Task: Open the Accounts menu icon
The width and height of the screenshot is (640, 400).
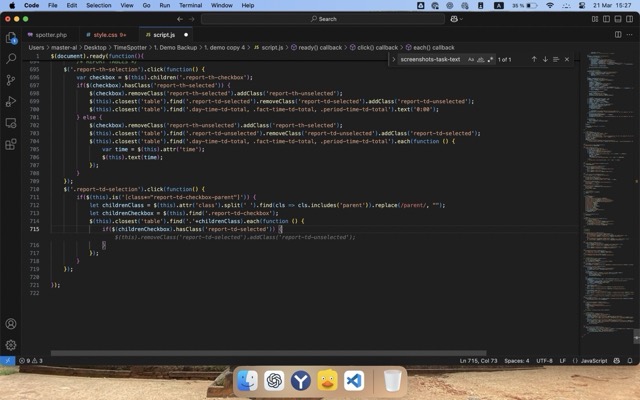Action: (11, 324)
